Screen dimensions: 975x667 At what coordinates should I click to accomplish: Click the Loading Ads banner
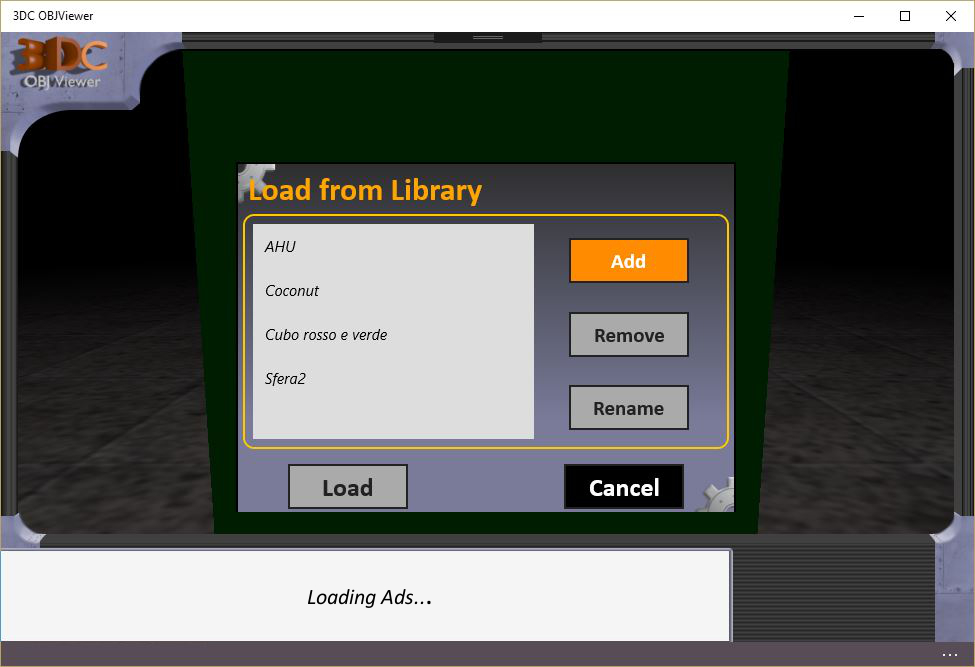[368, 597]
